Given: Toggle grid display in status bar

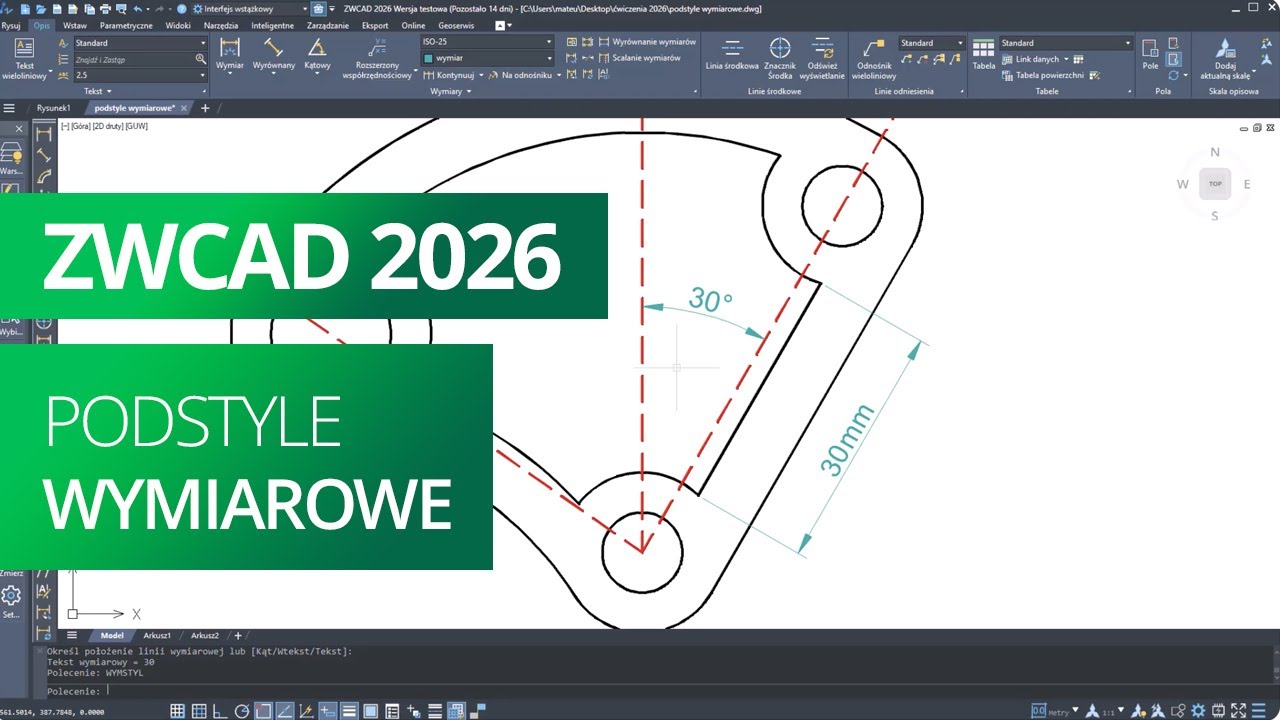Looking at the screenshot, I should click(198, 711).
